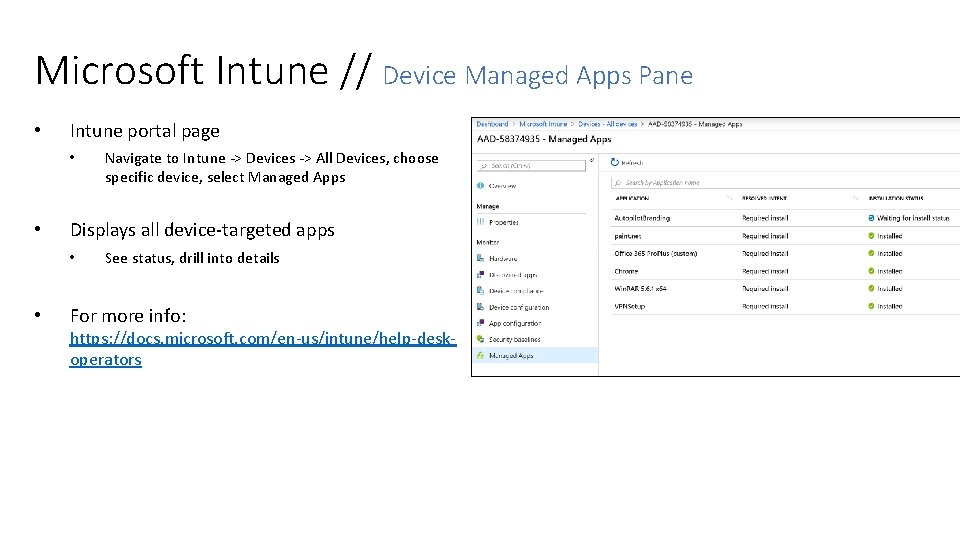Screen dimensions: 960x540
Task: Select the AutopilotBranding application row
Action: 785,218
